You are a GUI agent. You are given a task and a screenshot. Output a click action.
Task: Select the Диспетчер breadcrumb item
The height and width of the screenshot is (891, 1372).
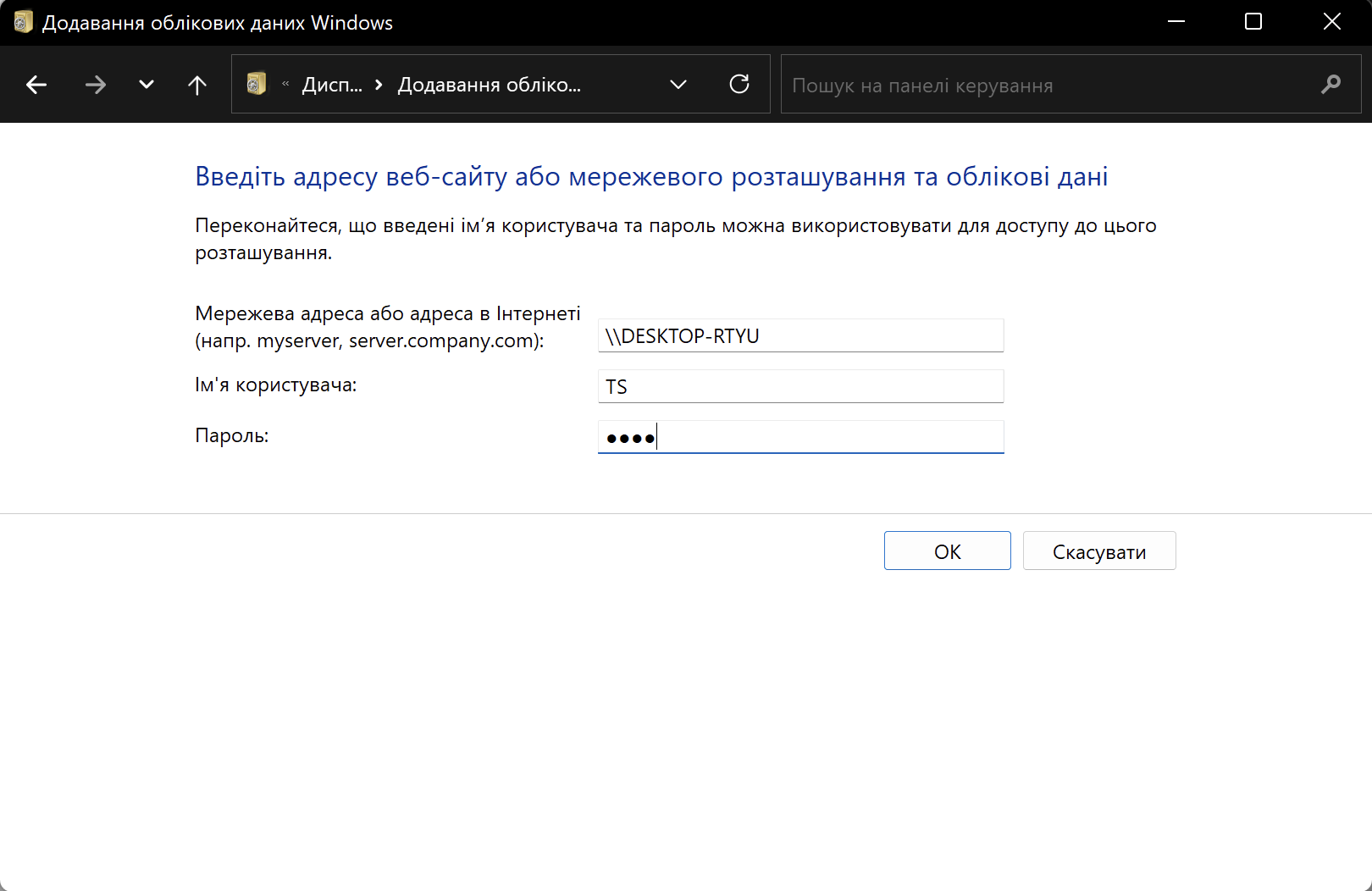tap(332, 84)
